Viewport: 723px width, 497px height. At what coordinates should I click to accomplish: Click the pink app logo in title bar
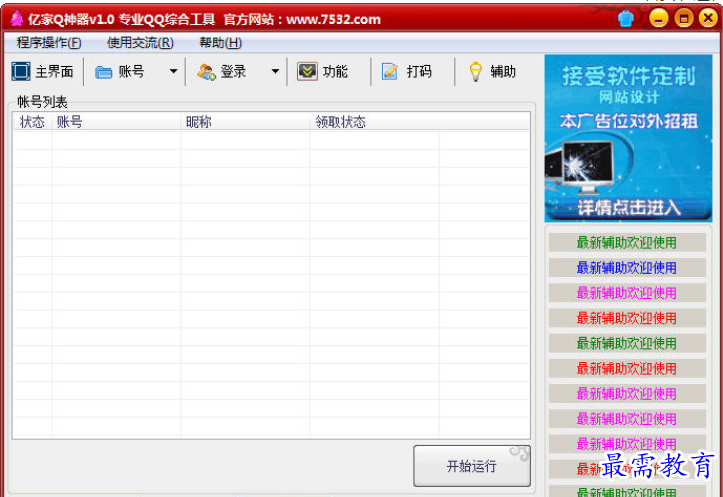coord(17,18)
